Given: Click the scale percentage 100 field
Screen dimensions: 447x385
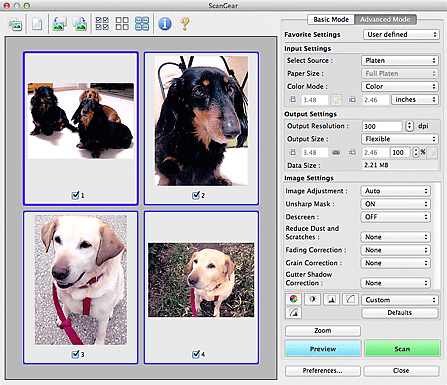Looking at the screenshot, I should [400, 152].
